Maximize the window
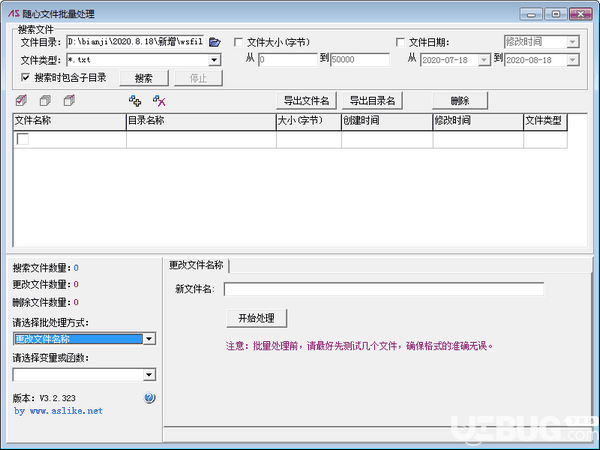 click(x=556, y=14)
